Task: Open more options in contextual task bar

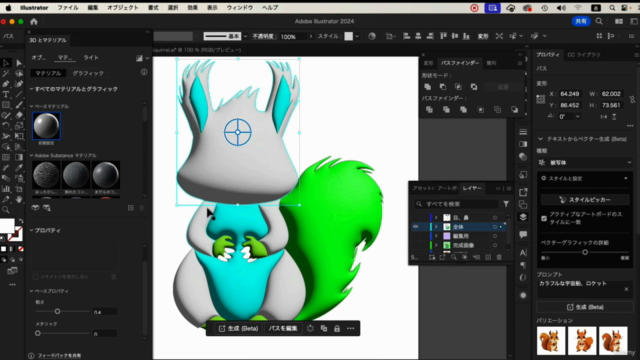Action: [351, 329]
